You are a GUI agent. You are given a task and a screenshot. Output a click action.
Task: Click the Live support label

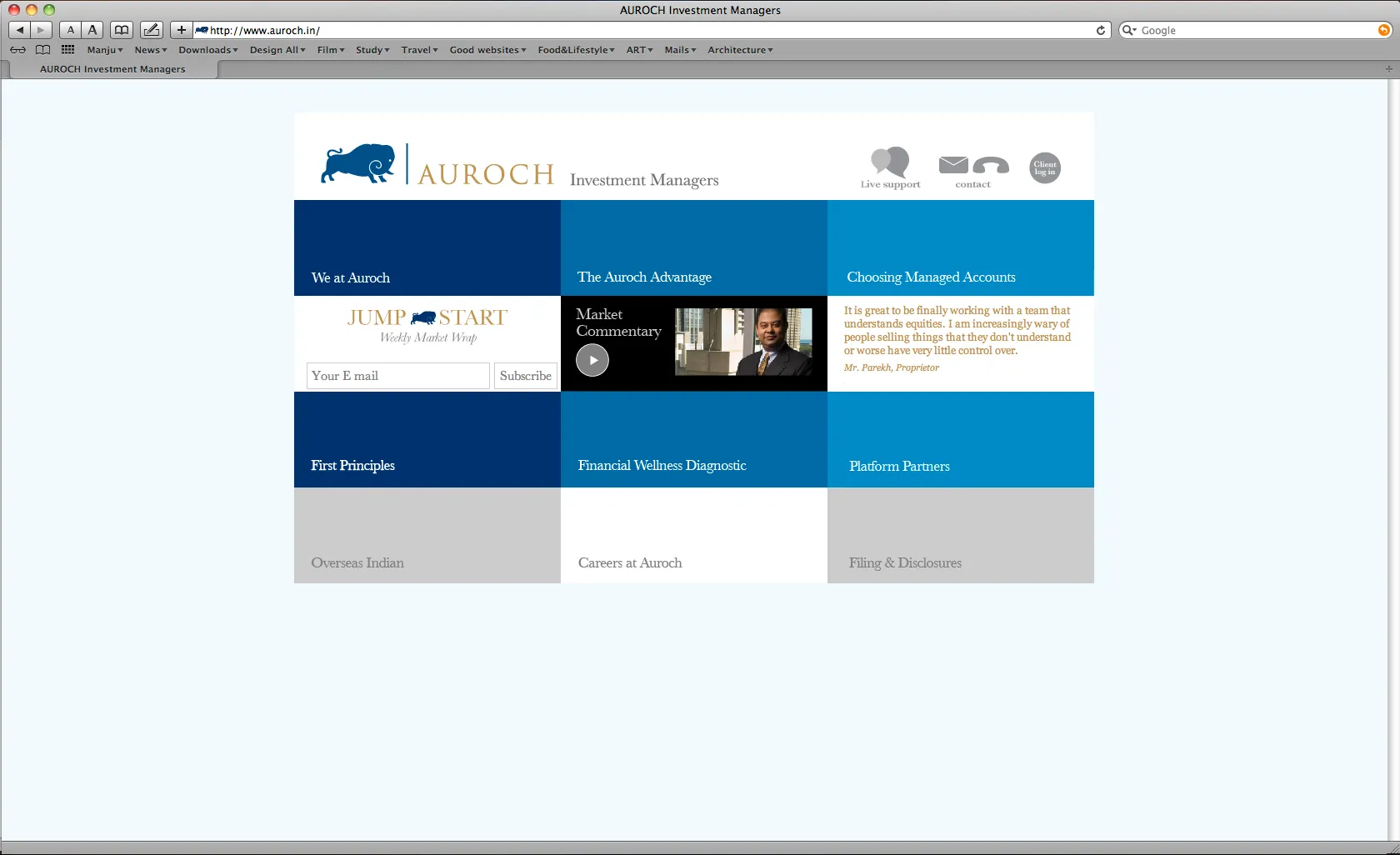coord(891,185)
